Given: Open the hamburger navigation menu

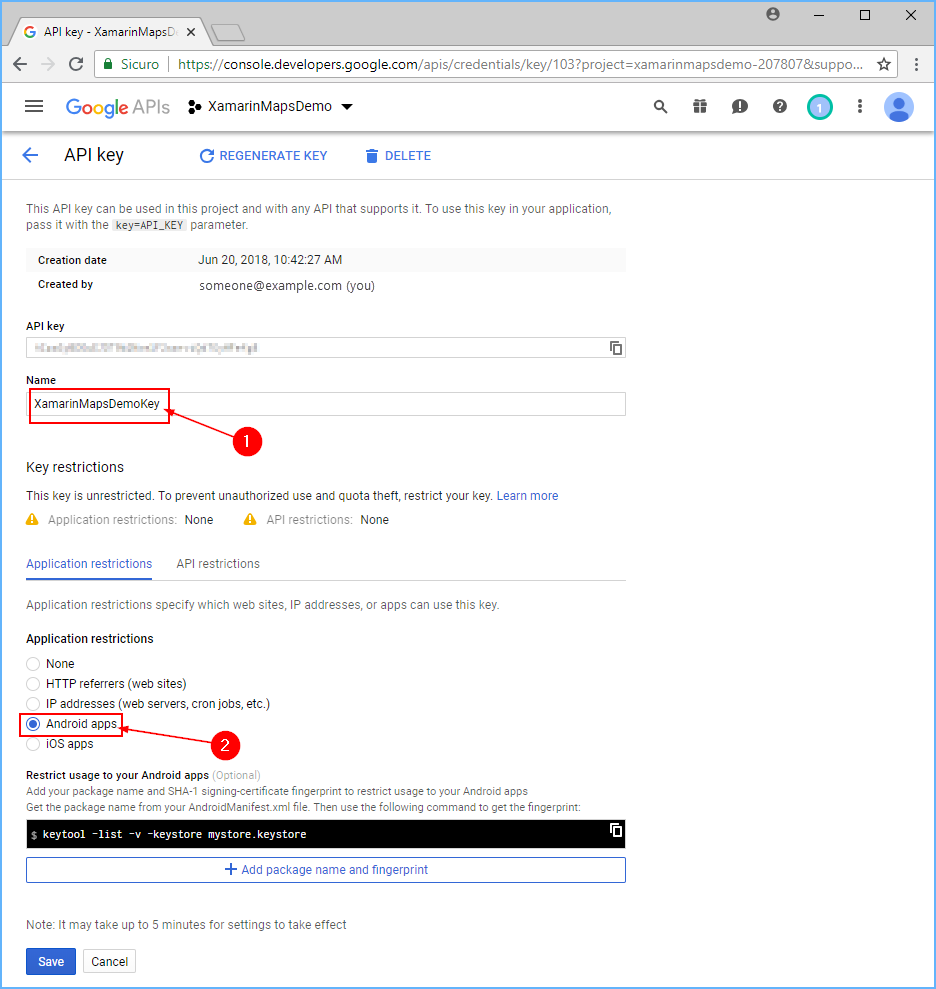Looking at the screenshot, I should 34,107.
